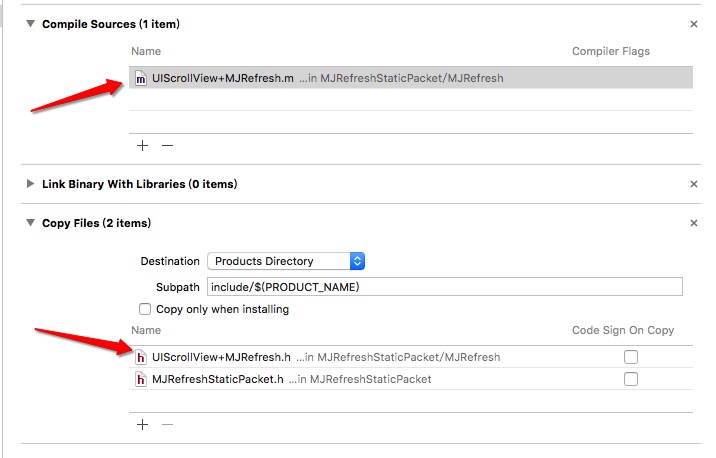Toggle Code Sign On Copy for MJRefreshStaticPacket.h
Screen dimensions: 716x458
pos(630,379)
